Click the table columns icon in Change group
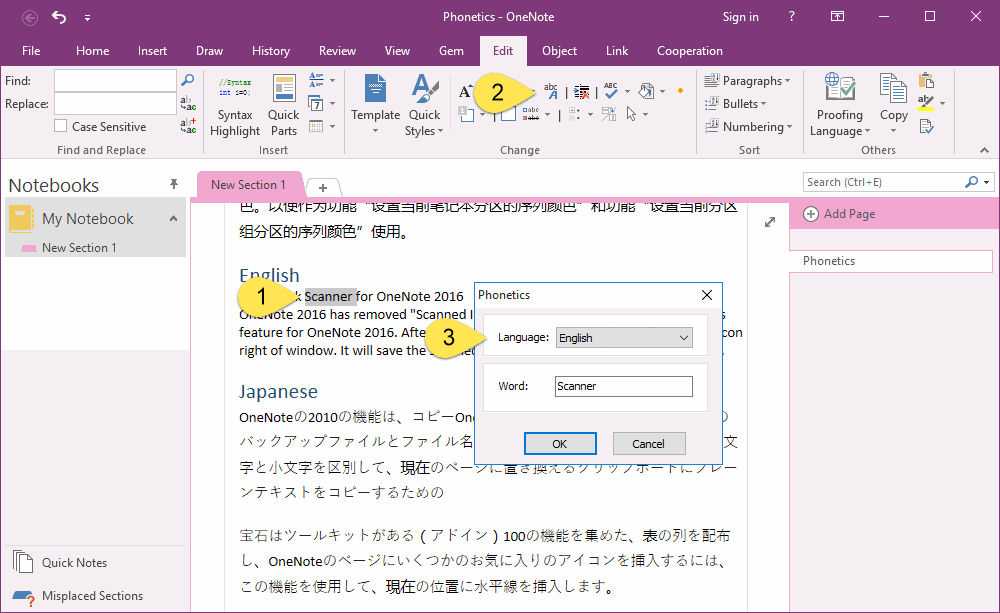Image resolution: width=1000 pixels, height=613 pixels. point(609,114)
